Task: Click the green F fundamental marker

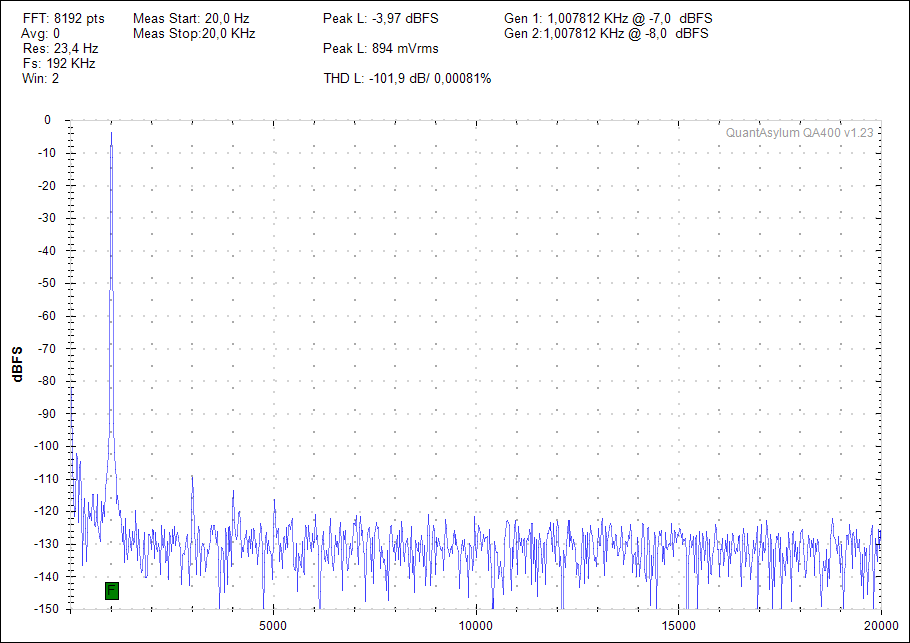Action: click(x=112, y=591)
